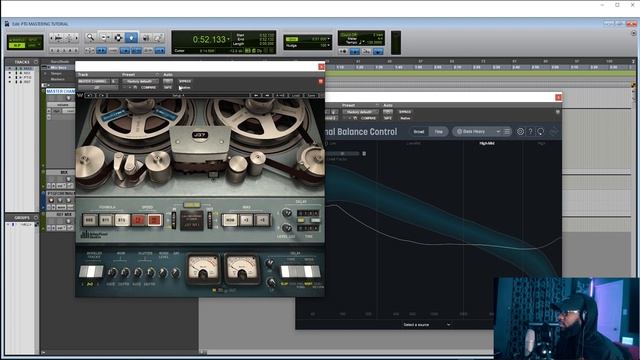Click Load on the Waves toolbar
This screenshot has width=640, height=360.
point(296,95)
